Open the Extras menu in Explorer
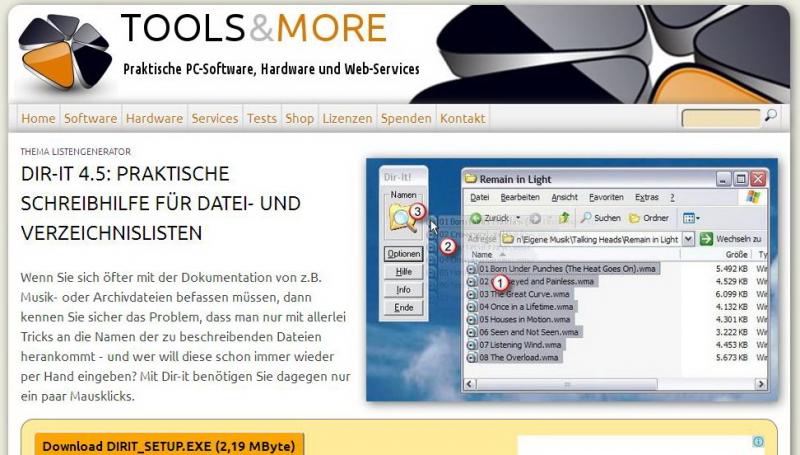 [646, 197]
